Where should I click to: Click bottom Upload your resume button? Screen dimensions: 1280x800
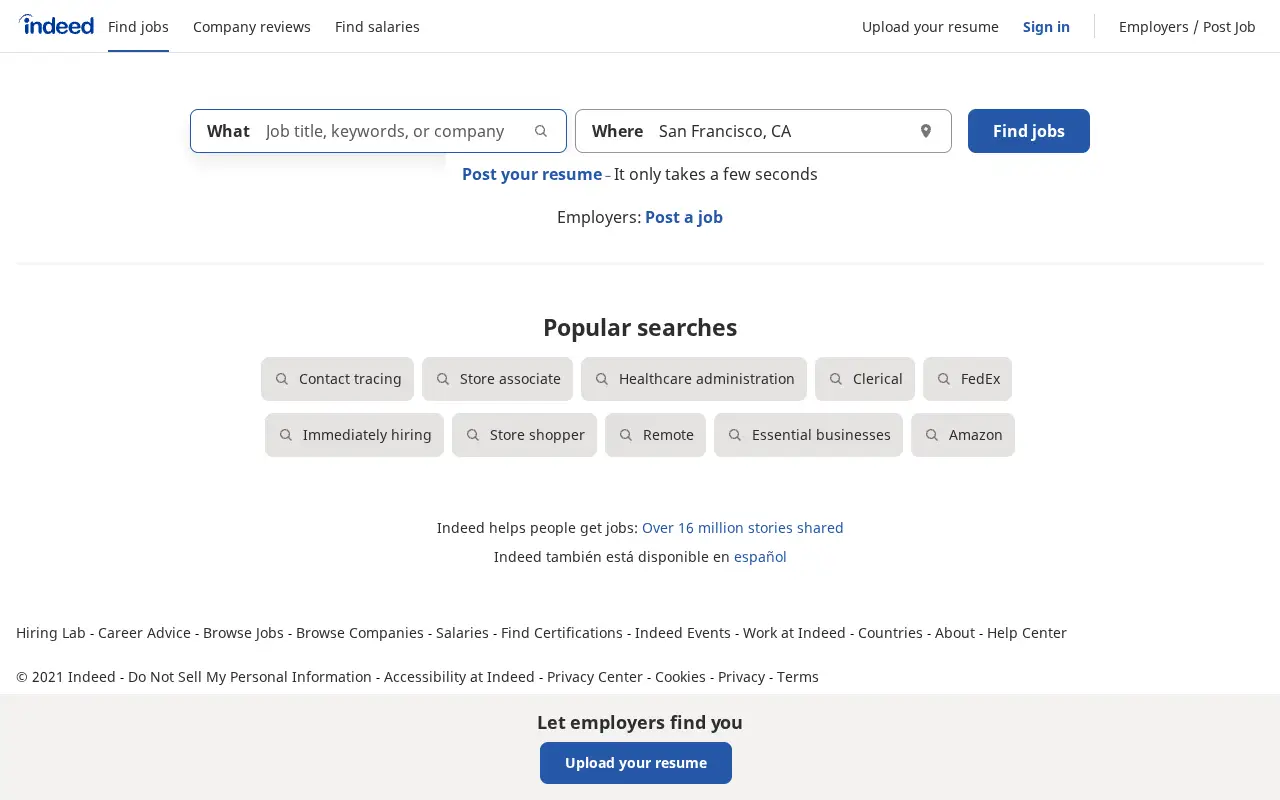(x=636, y=763)
